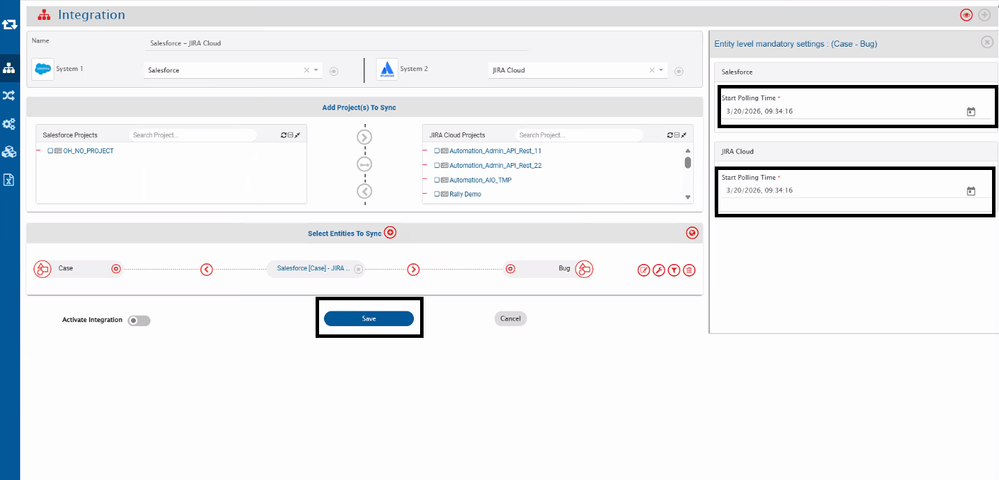Tick the Automation_AIO_TMP checkbox
This screenshot has width=999, height=480.
pos(437,180)
